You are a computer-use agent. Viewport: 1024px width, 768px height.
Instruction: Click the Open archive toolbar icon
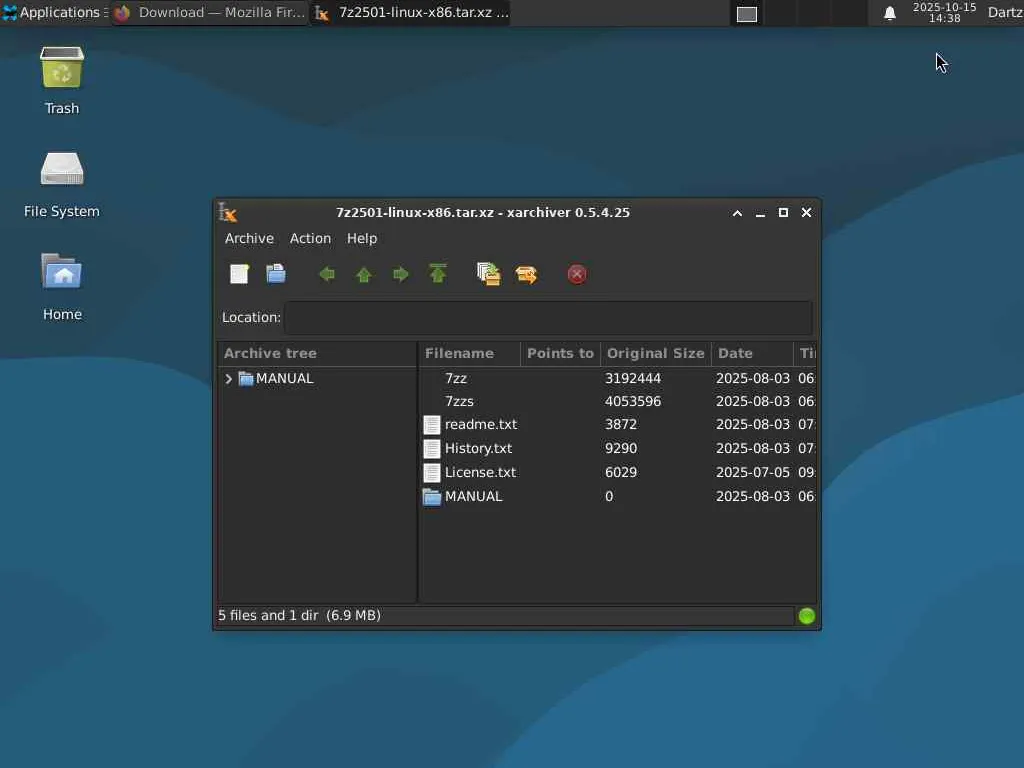[x=276, y=274]
